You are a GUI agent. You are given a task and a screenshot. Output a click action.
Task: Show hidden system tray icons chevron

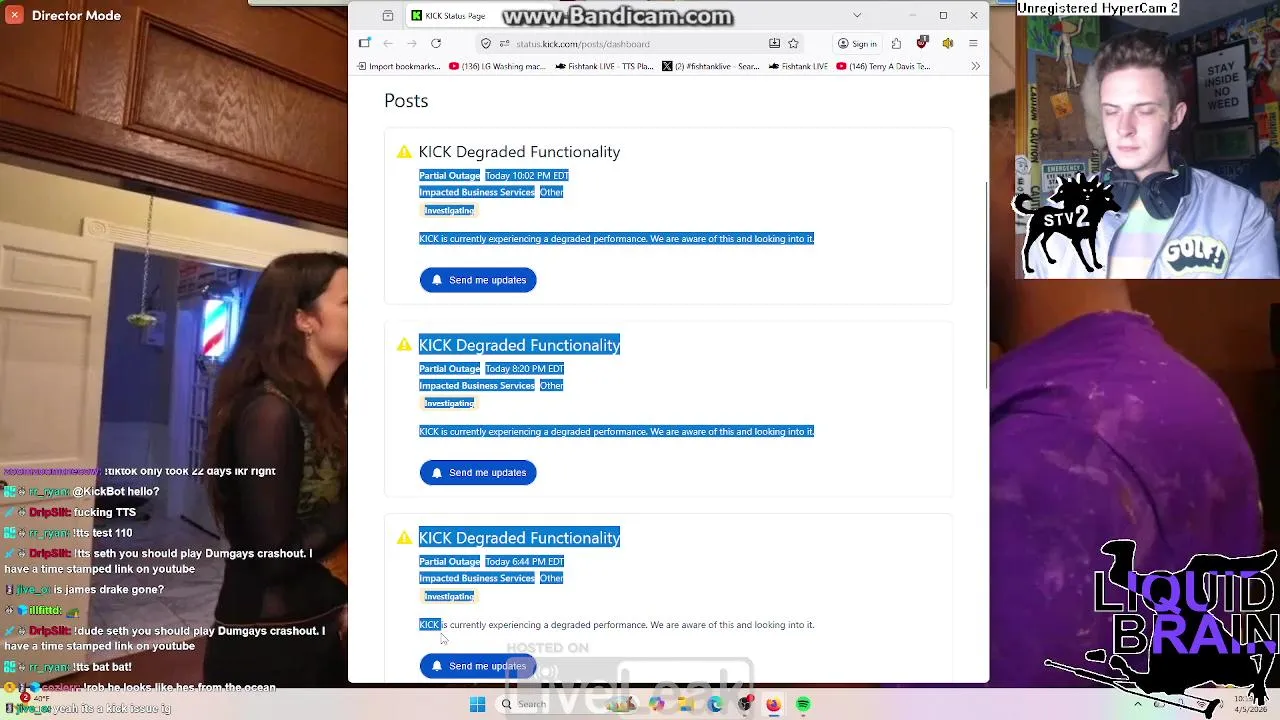click(x=1138, y=704)
